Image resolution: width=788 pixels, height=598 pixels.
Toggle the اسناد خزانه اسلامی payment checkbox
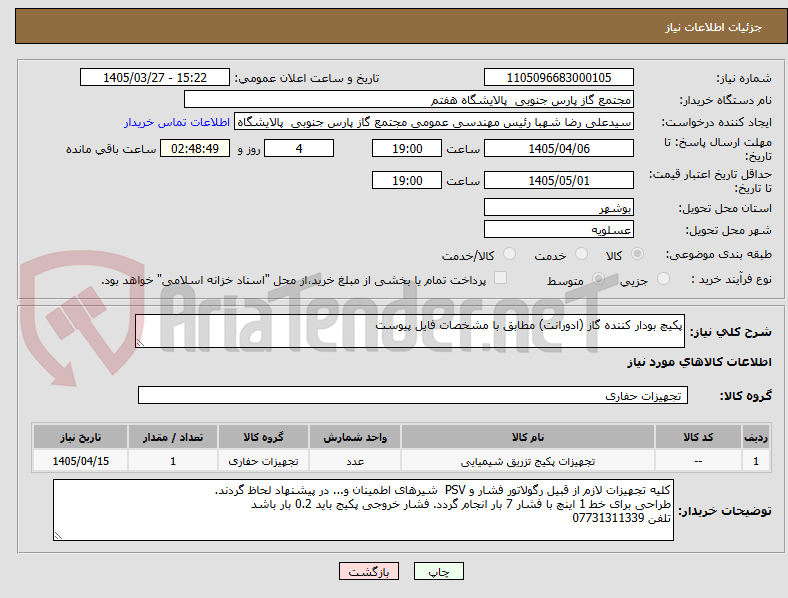[x=501, y=278]
